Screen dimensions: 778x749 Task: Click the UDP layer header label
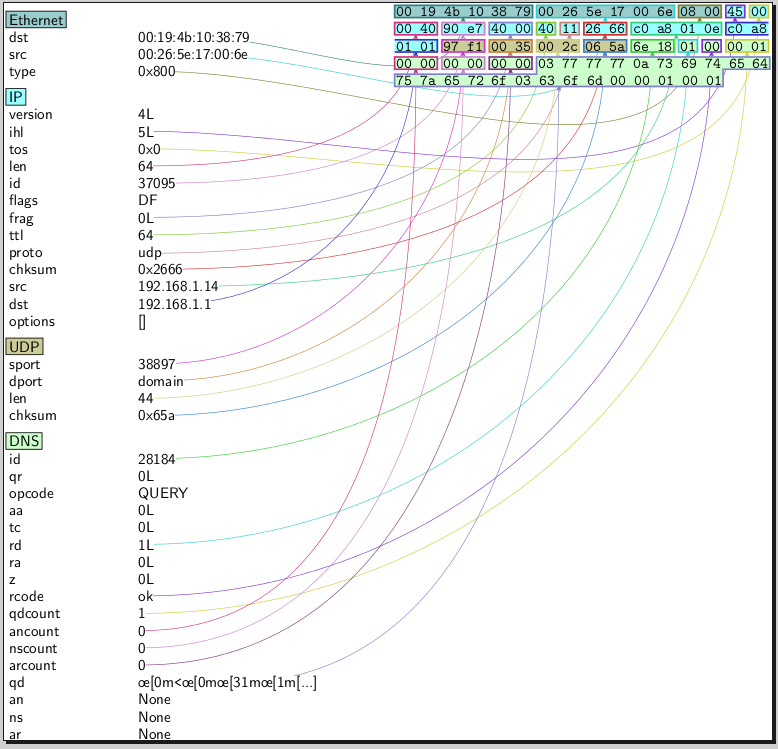[x=24, y=347]
